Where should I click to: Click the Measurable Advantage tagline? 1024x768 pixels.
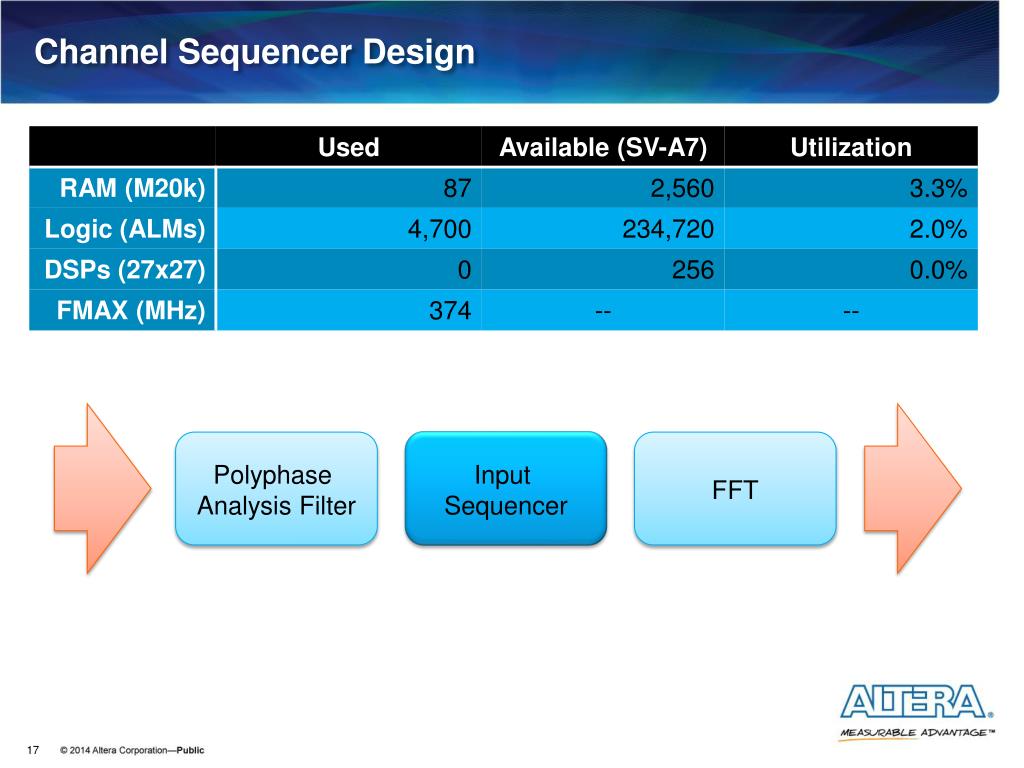(x=917, y=733)
